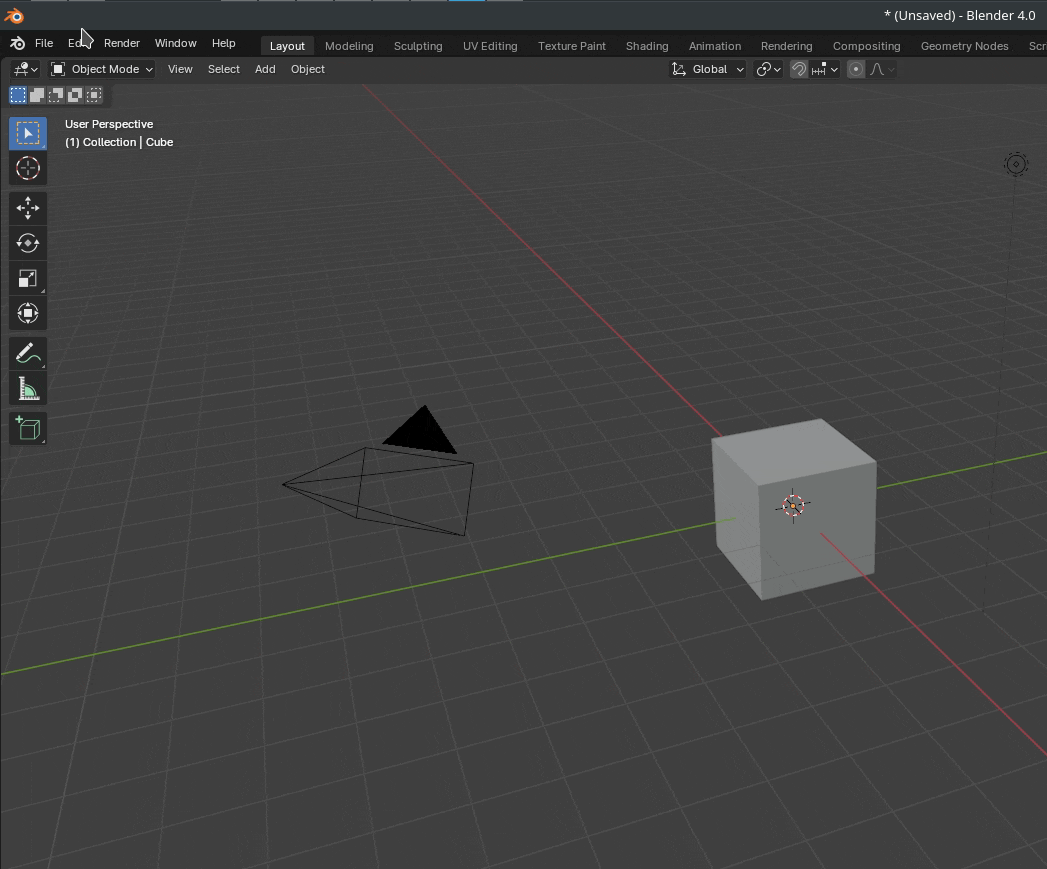The height and width of the screenshot is (869, 1047).
Task: Open viewport Select menu
Action: (224, 69)
